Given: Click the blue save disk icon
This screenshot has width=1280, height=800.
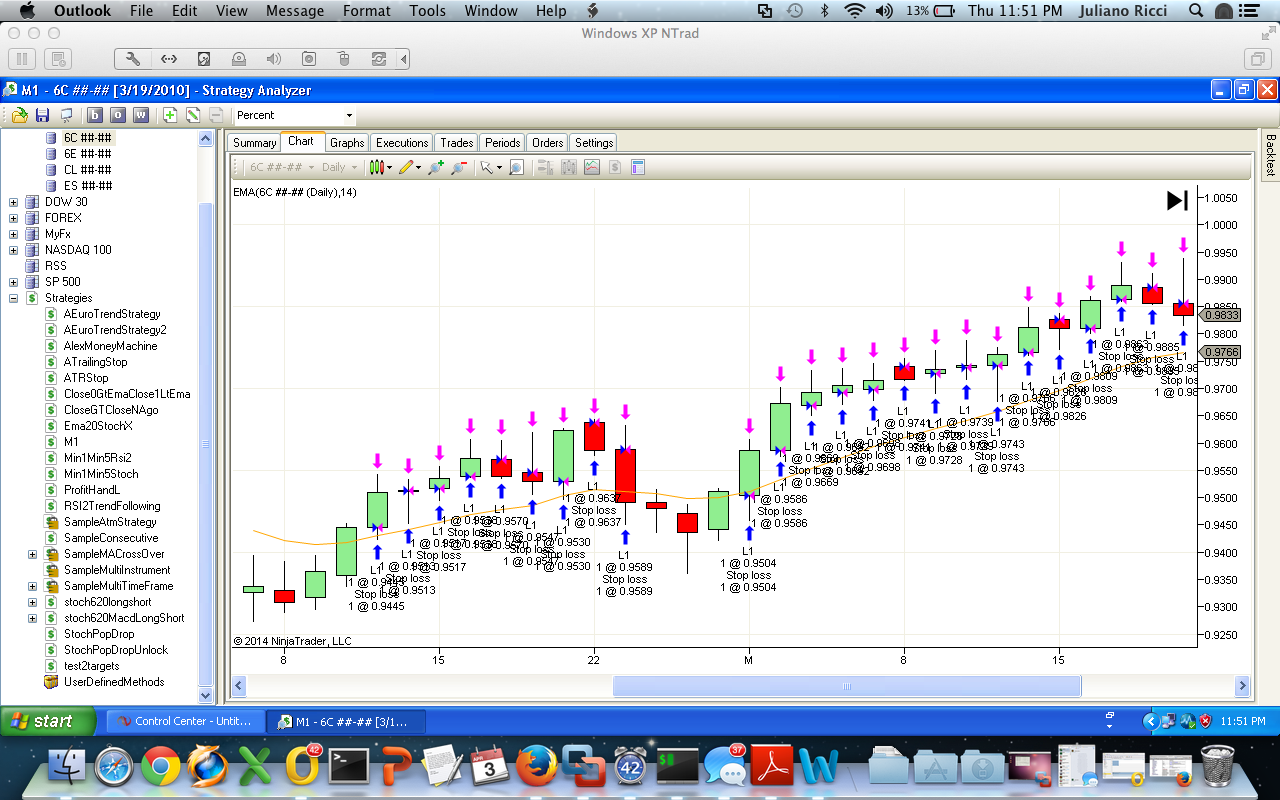Looking at the screenshot, I should click(42, 115).
